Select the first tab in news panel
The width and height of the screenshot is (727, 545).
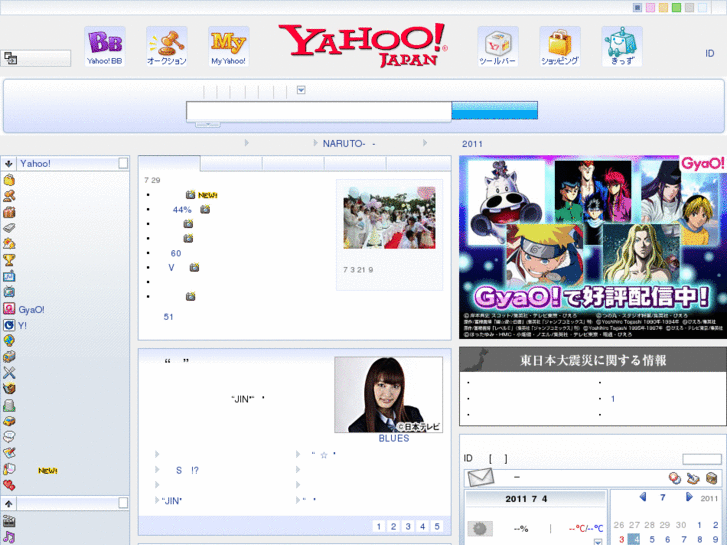click(169, 163)
